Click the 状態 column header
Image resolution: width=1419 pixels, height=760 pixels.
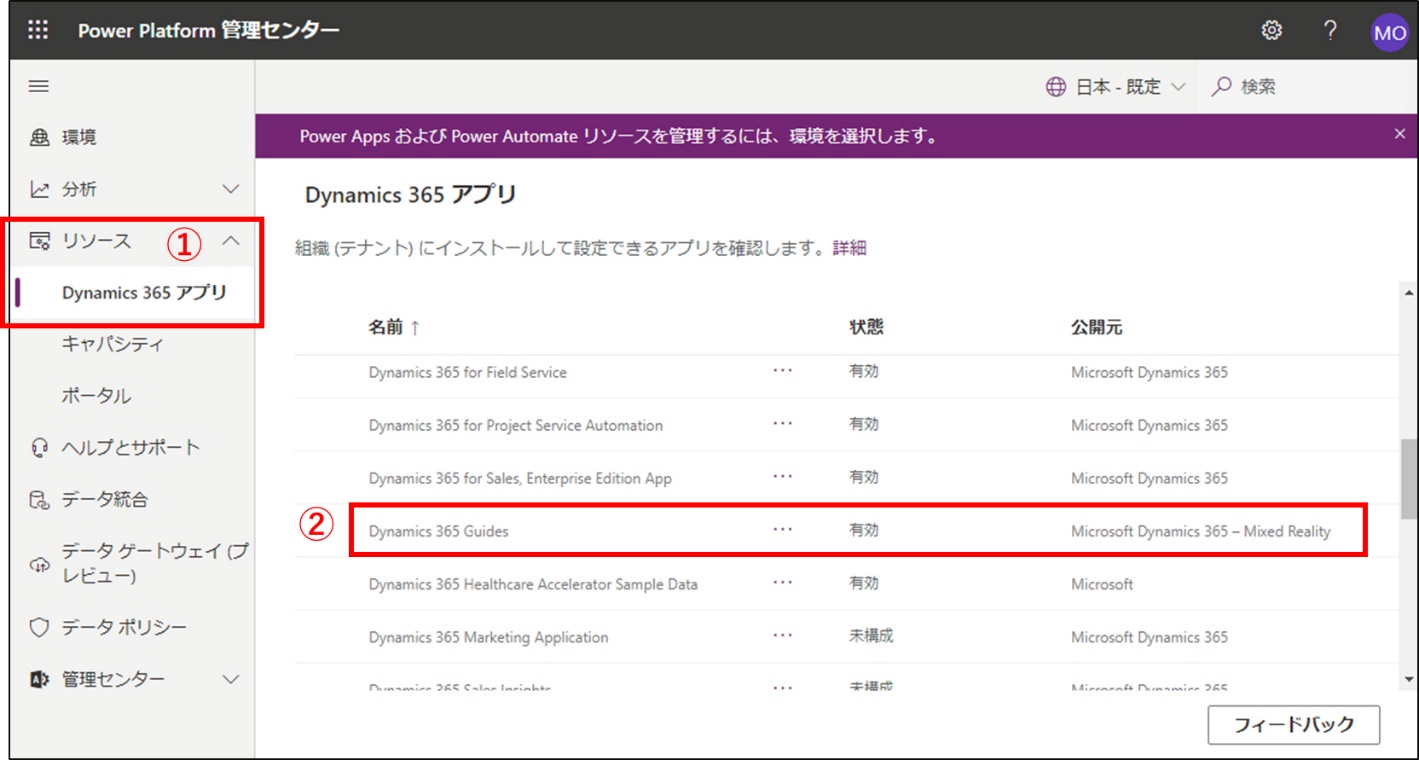(866, 327)
